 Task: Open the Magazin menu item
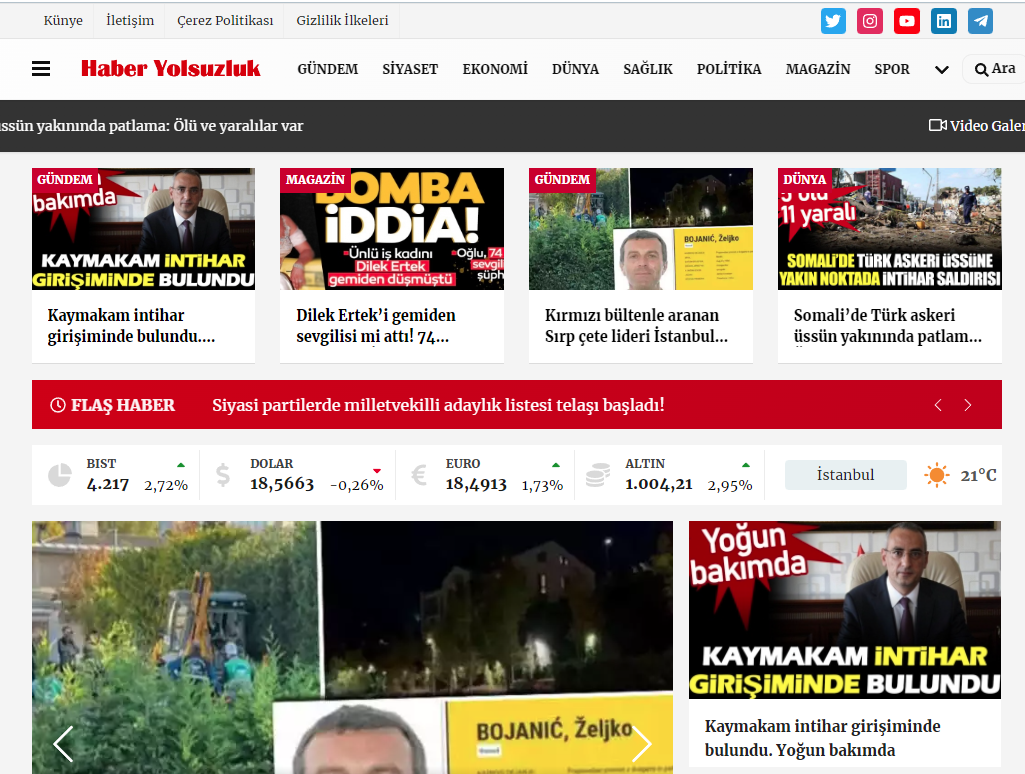(x=818, y=69)
